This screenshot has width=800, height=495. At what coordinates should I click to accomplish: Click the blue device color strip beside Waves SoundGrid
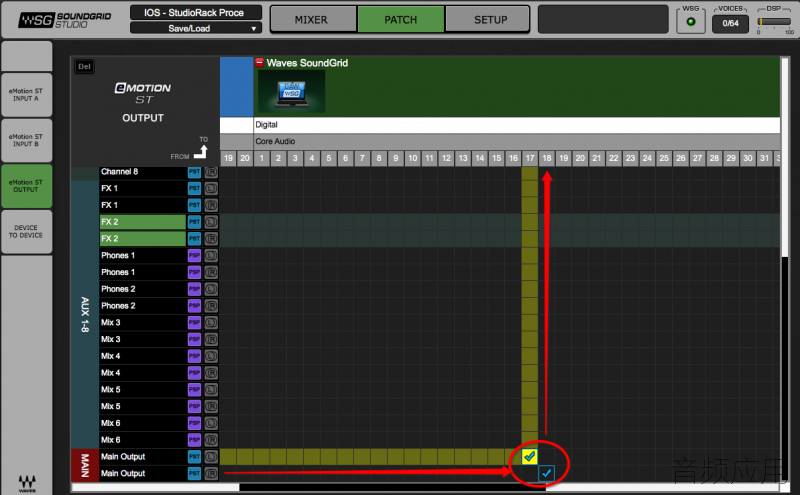click(236, 87)
